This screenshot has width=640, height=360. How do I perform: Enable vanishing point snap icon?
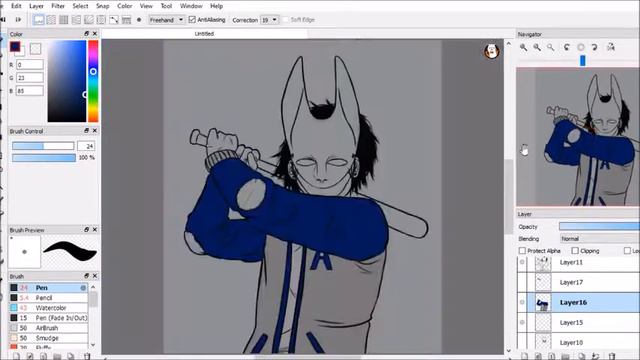76,20
